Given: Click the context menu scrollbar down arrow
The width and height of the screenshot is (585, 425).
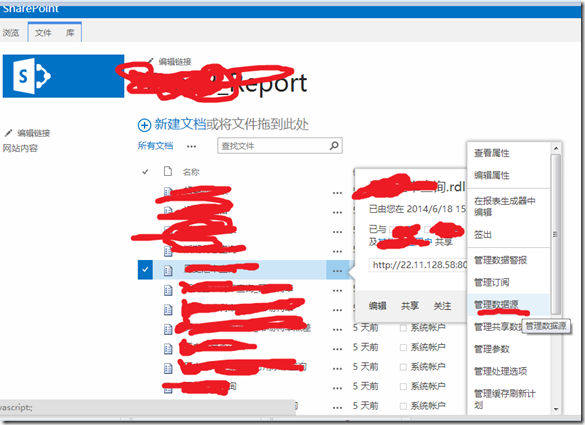Looking at the screenshot, I should (x=556, y=409).
